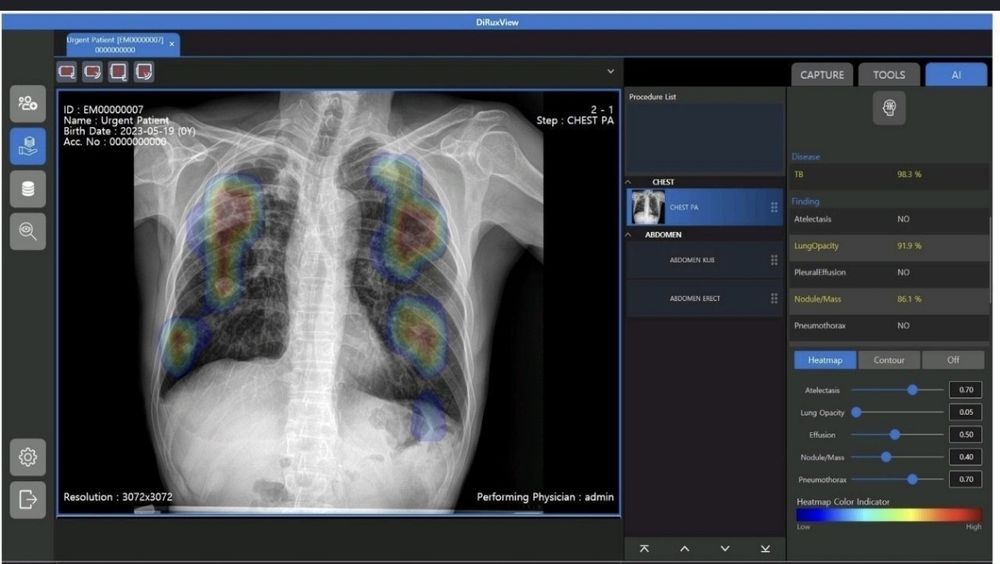This screenshot has width=1000, height=564.
Task: Adjust the Effusion threshold slider
Action: pos(895,434)
